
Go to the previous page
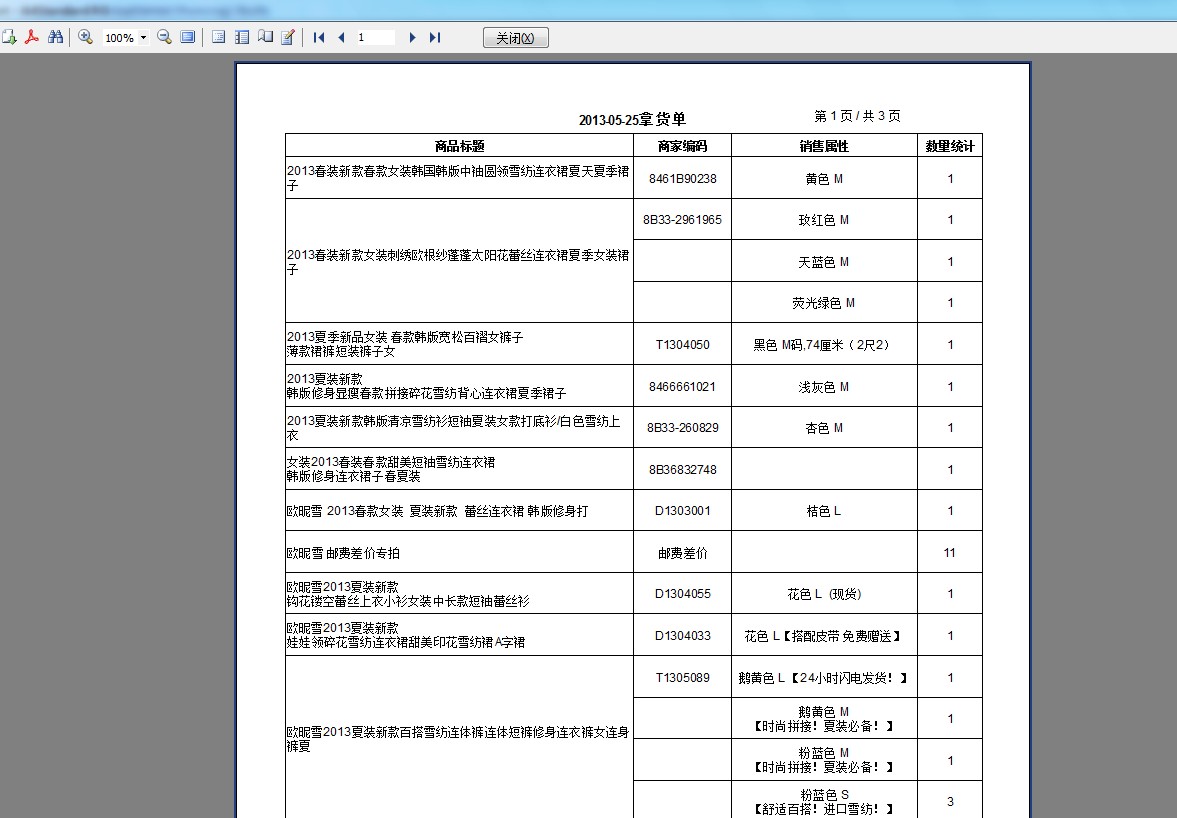coord(342,38)
